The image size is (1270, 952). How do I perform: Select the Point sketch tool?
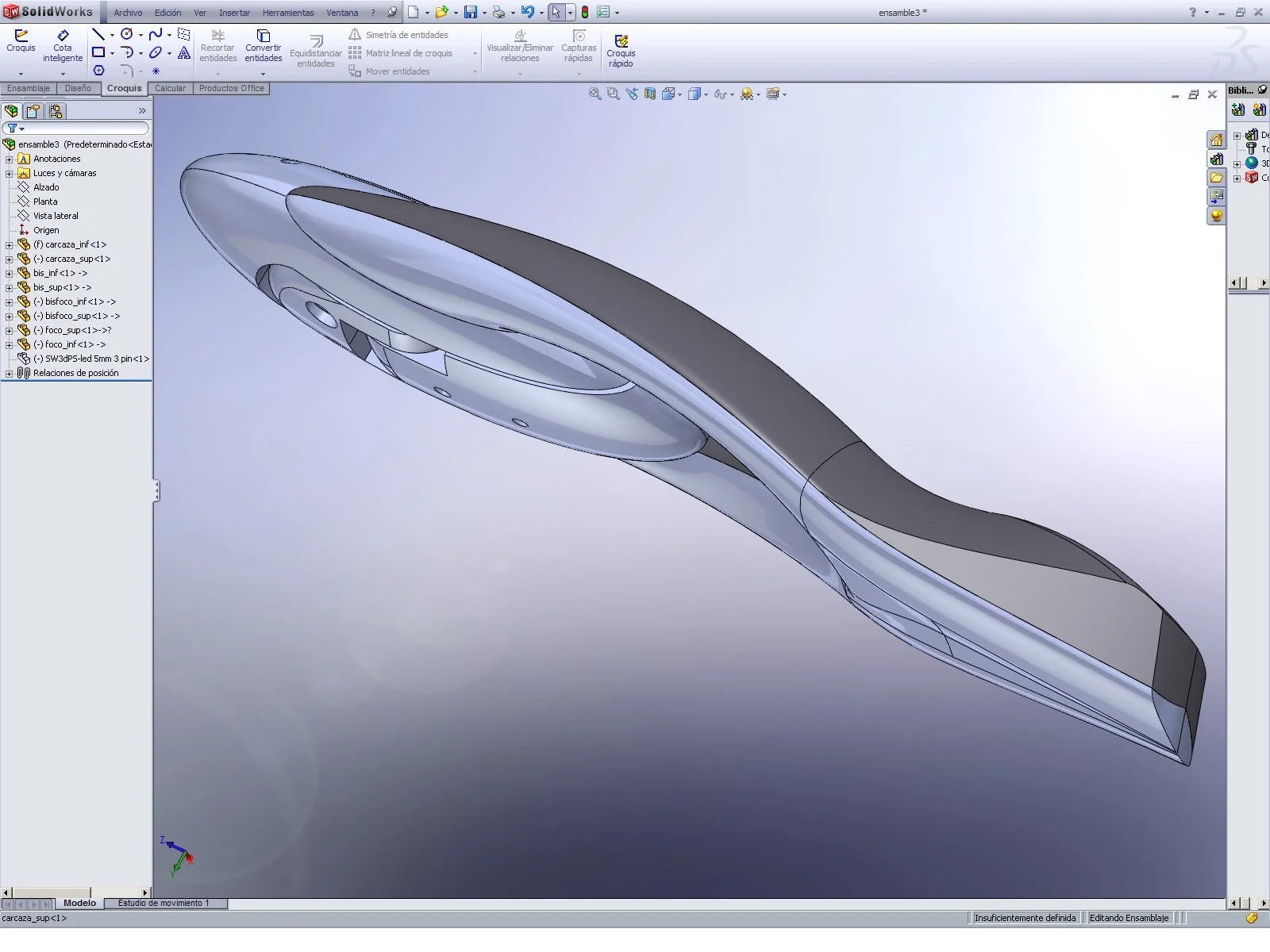pos(156,71)
